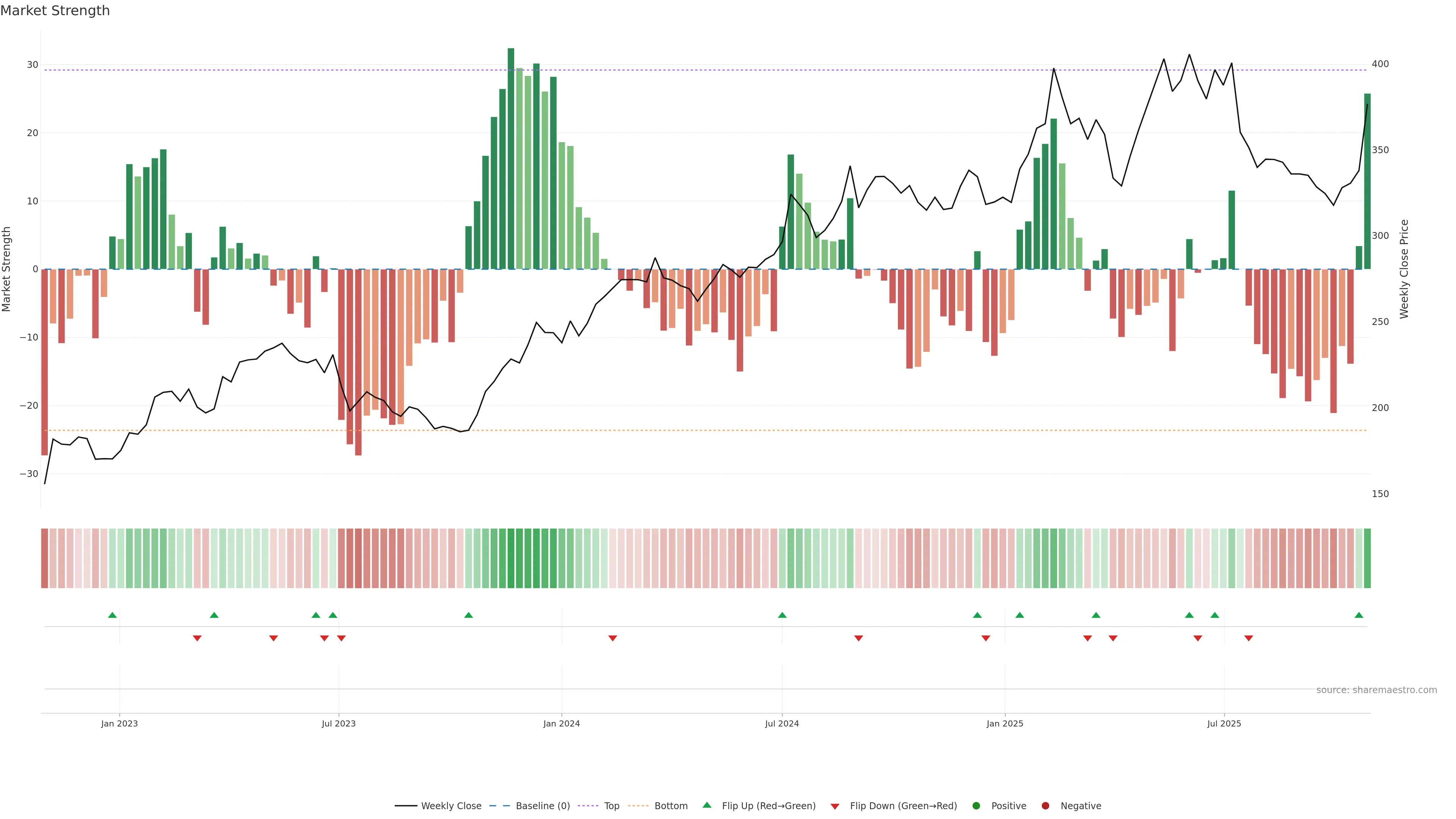Click the first green flip-up triangle marker

[113, 615]
